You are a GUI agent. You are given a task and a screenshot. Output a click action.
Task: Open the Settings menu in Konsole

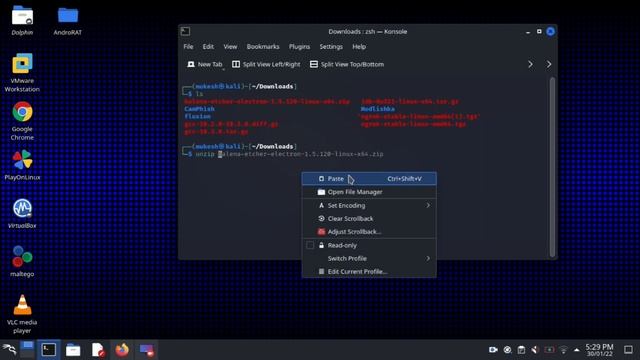[331, 47]
